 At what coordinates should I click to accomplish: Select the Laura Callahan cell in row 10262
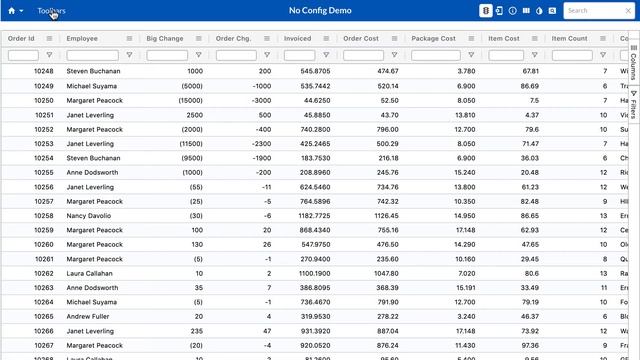89,273
